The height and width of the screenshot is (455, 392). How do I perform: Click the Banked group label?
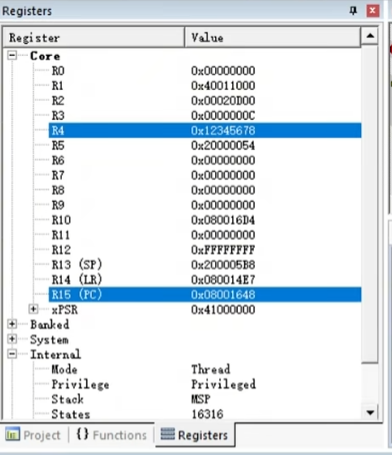coord(50,324)
